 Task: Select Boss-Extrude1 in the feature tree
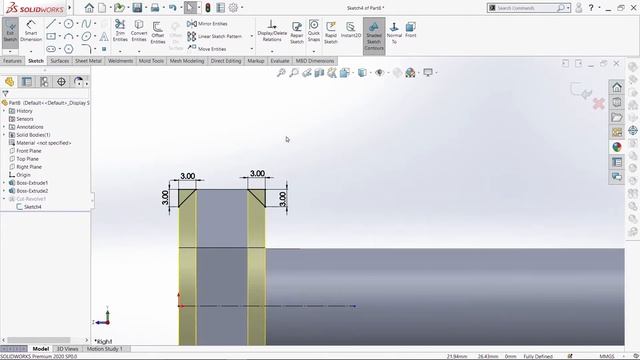coord(32,183)
